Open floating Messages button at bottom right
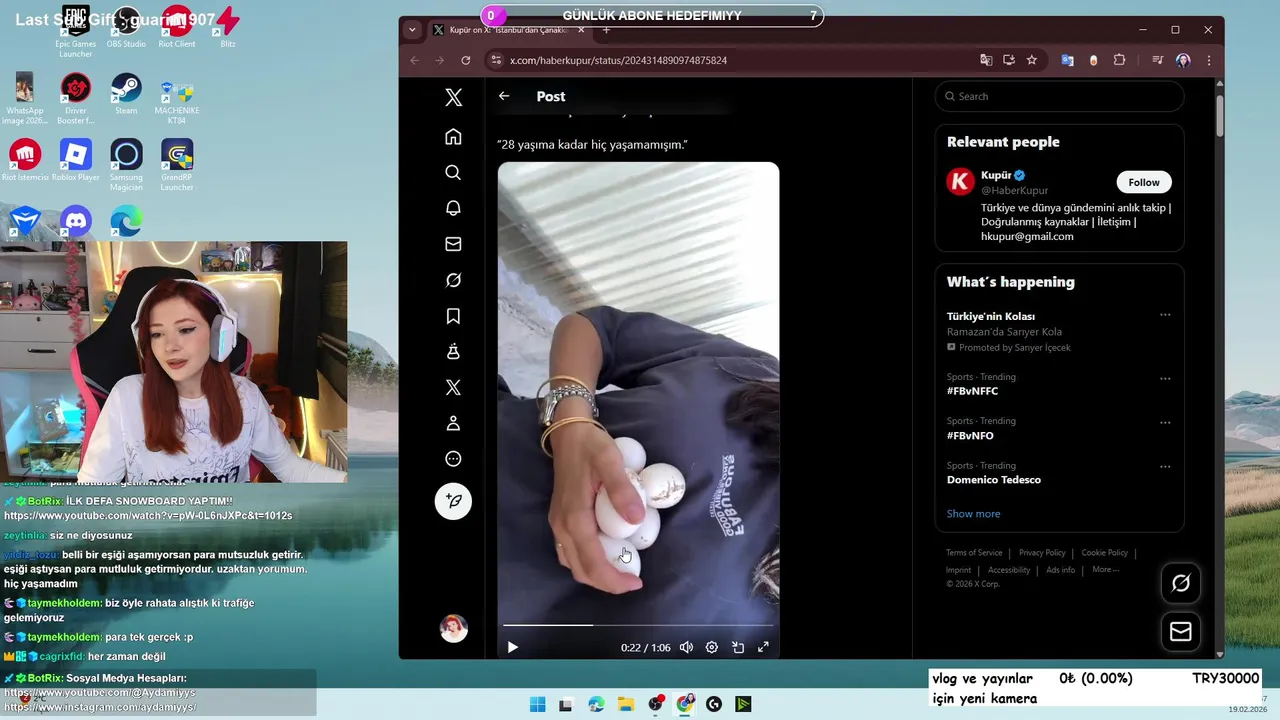Image resolution: width=1280 pixels, height=720 pixels. point(1181,631)
